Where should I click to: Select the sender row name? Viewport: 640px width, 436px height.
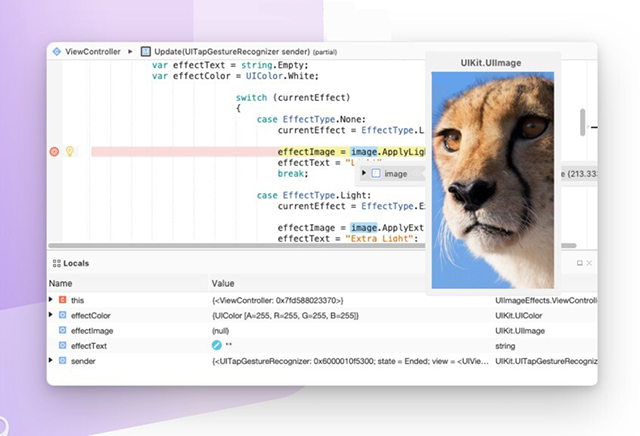coord(83,361)
